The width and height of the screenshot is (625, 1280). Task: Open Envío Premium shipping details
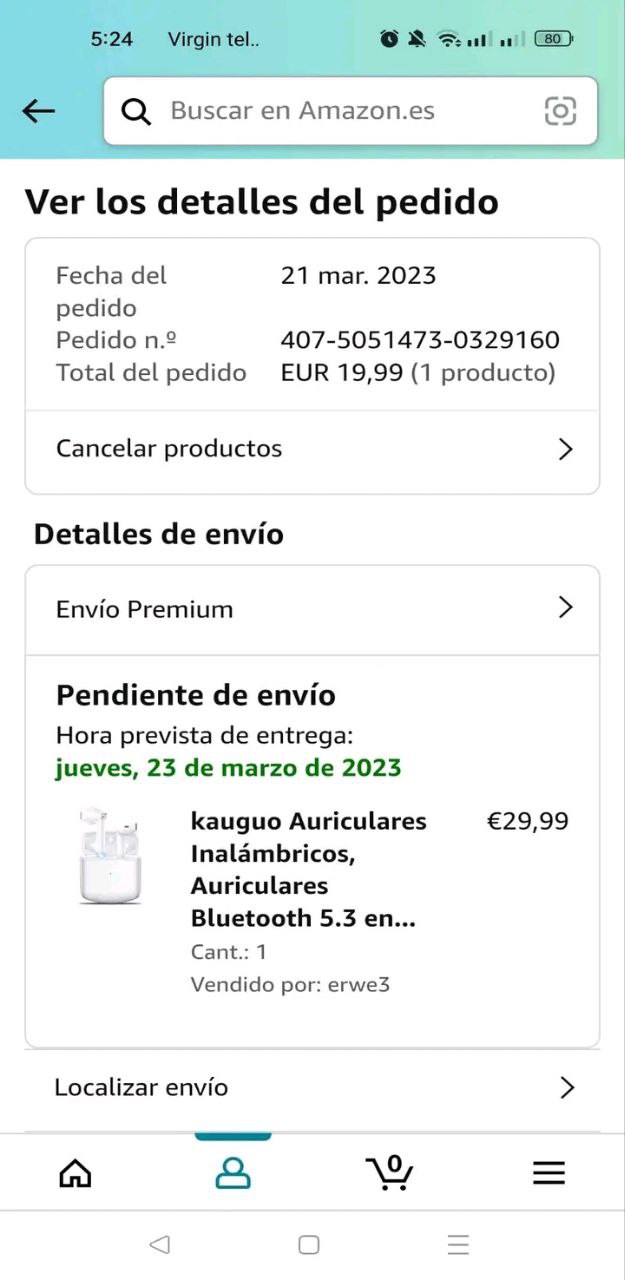(312, 609)
